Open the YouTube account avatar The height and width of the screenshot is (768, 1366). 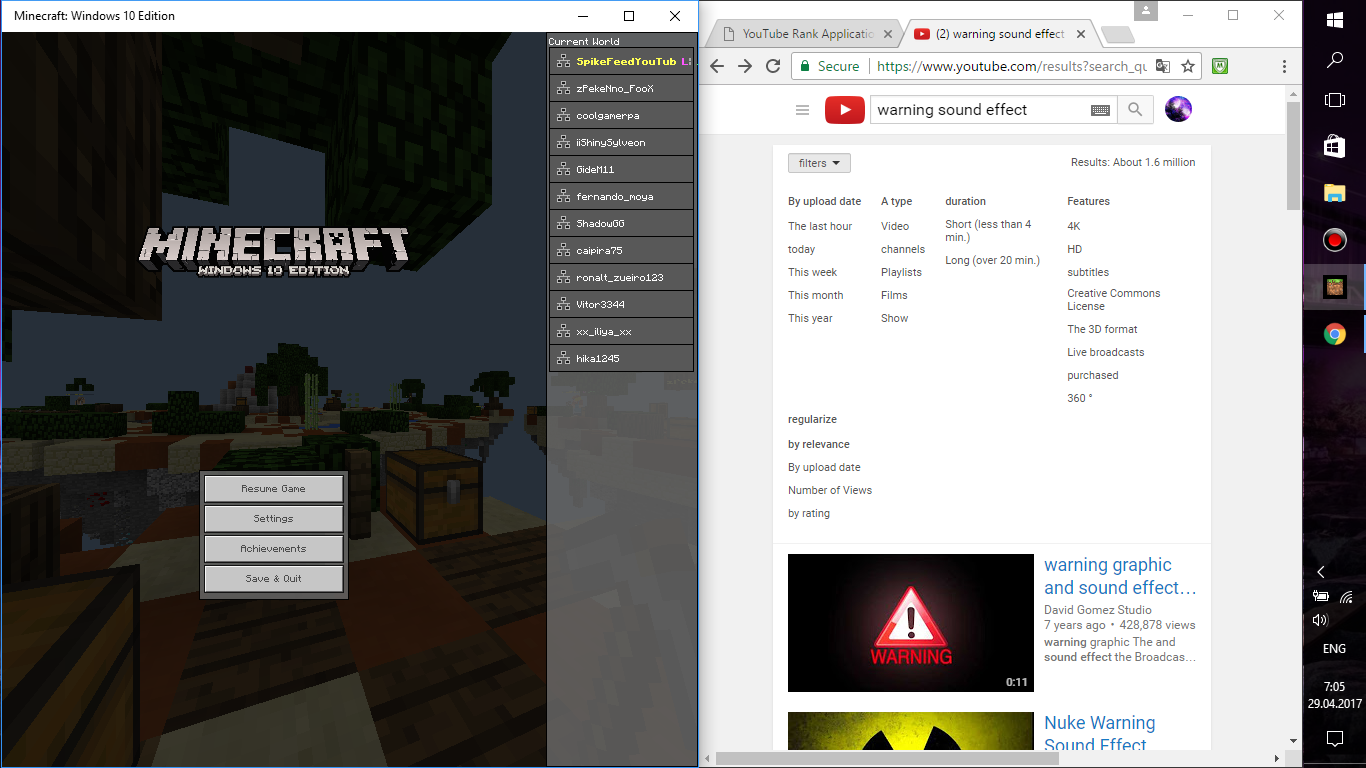1178,109
